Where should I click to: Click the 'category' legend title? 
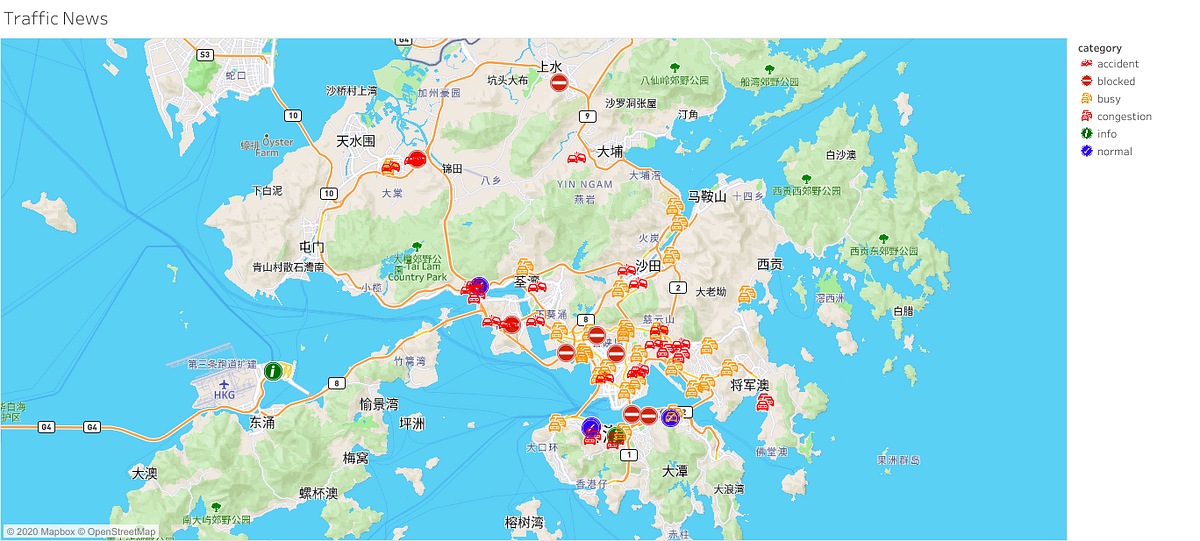(1100, 48)
